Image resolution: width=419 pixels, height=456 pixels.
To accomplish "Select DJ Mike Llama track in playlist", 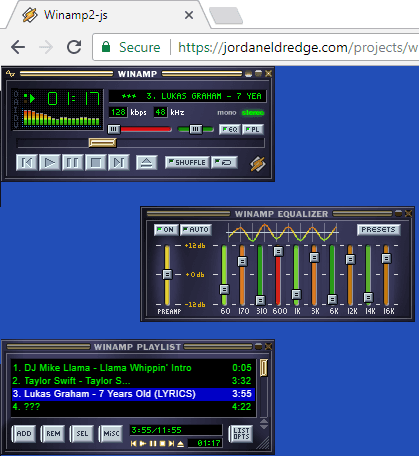I will pos(133,368).
